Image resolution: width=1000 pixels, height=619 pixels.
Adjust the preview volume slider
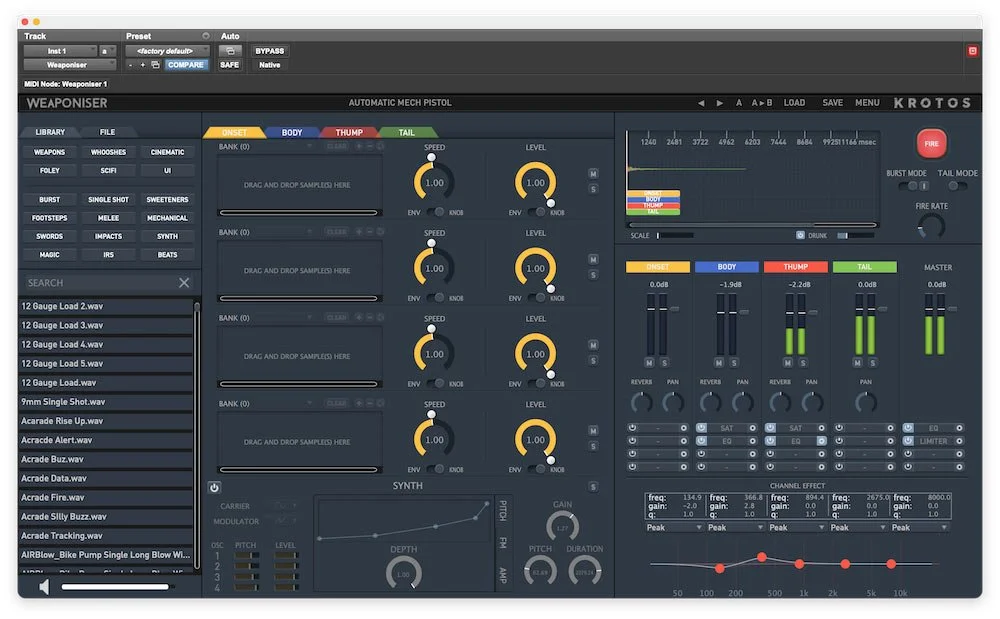pos(116,587)
